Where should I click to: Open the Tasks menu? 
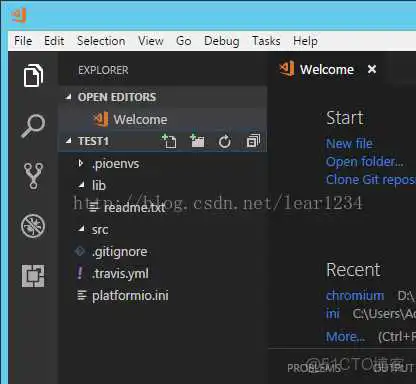click(x=266, y=41)
